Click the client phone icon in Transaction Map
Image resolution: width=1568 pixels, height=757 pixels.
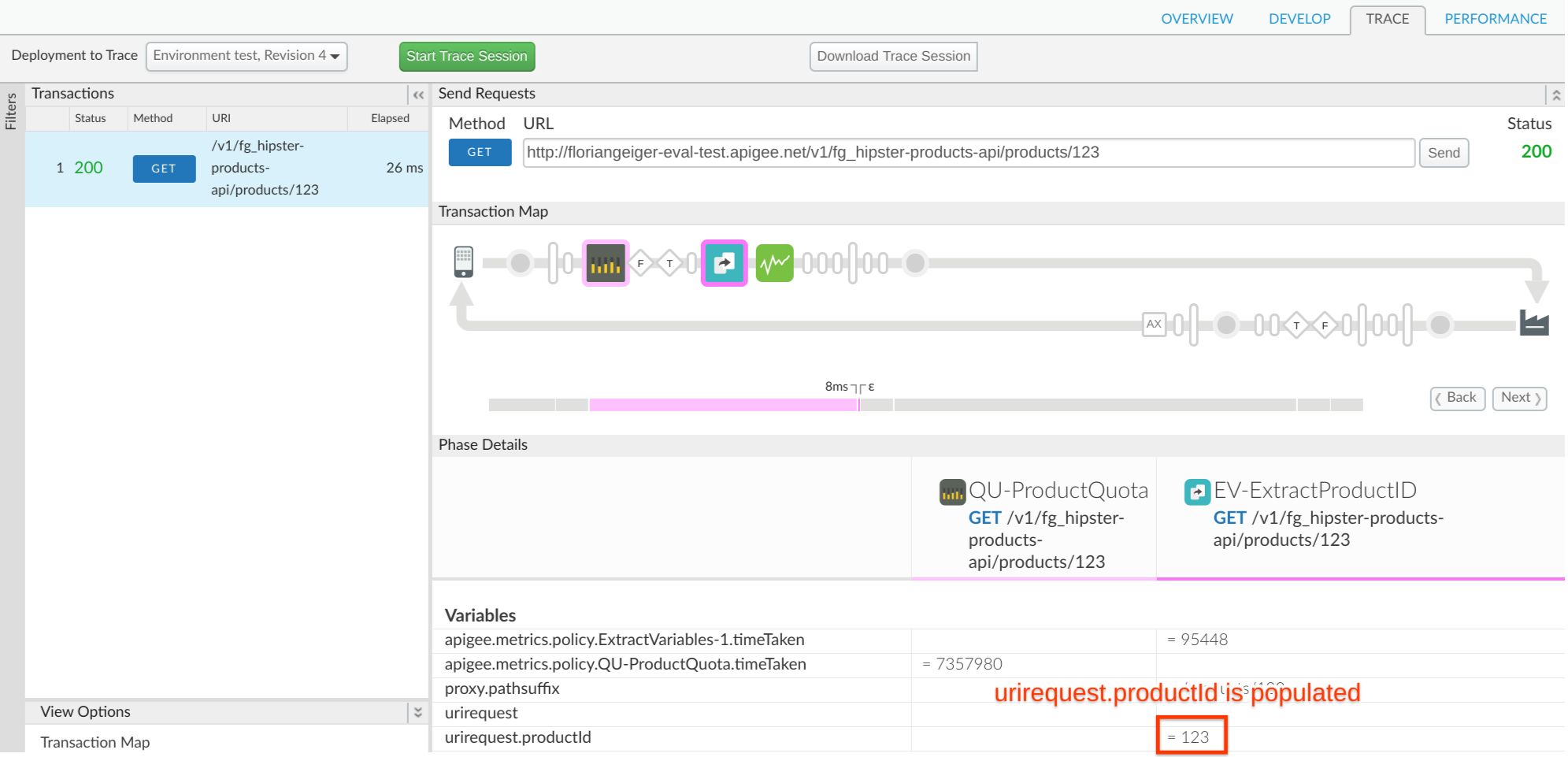464,262
